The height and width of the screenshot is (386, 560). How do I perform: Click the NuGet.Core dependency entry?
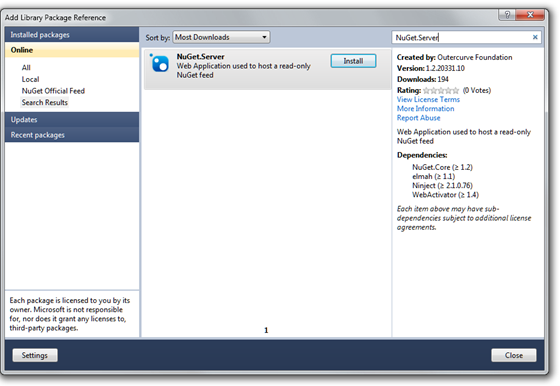(442, 167)
